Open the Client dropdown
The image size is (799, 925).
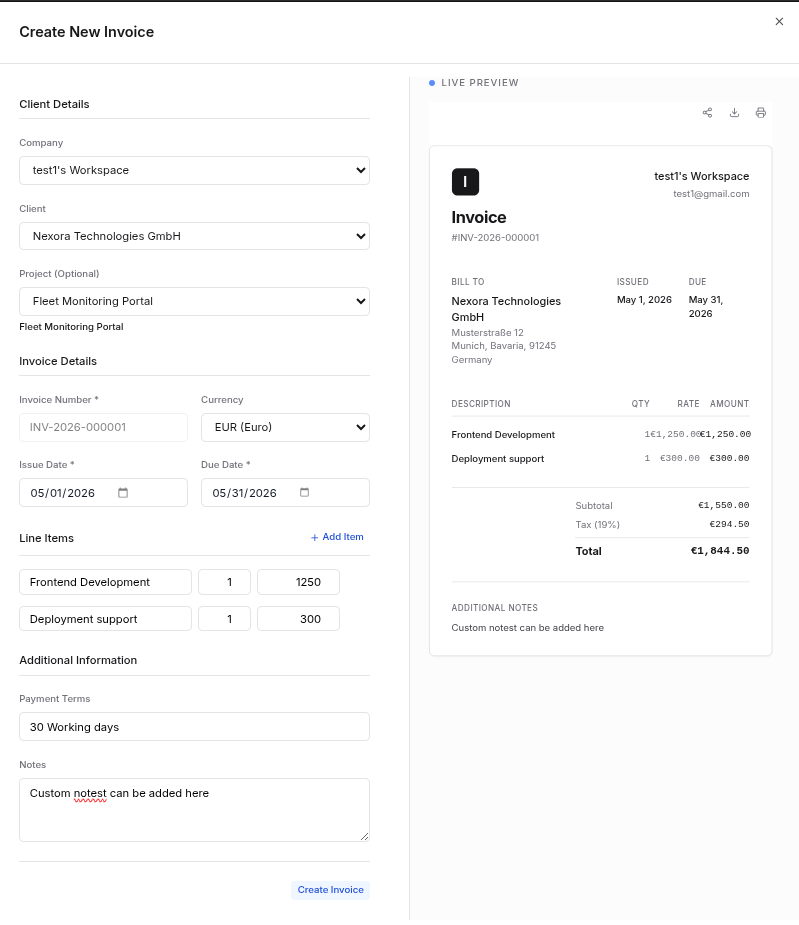194,236
